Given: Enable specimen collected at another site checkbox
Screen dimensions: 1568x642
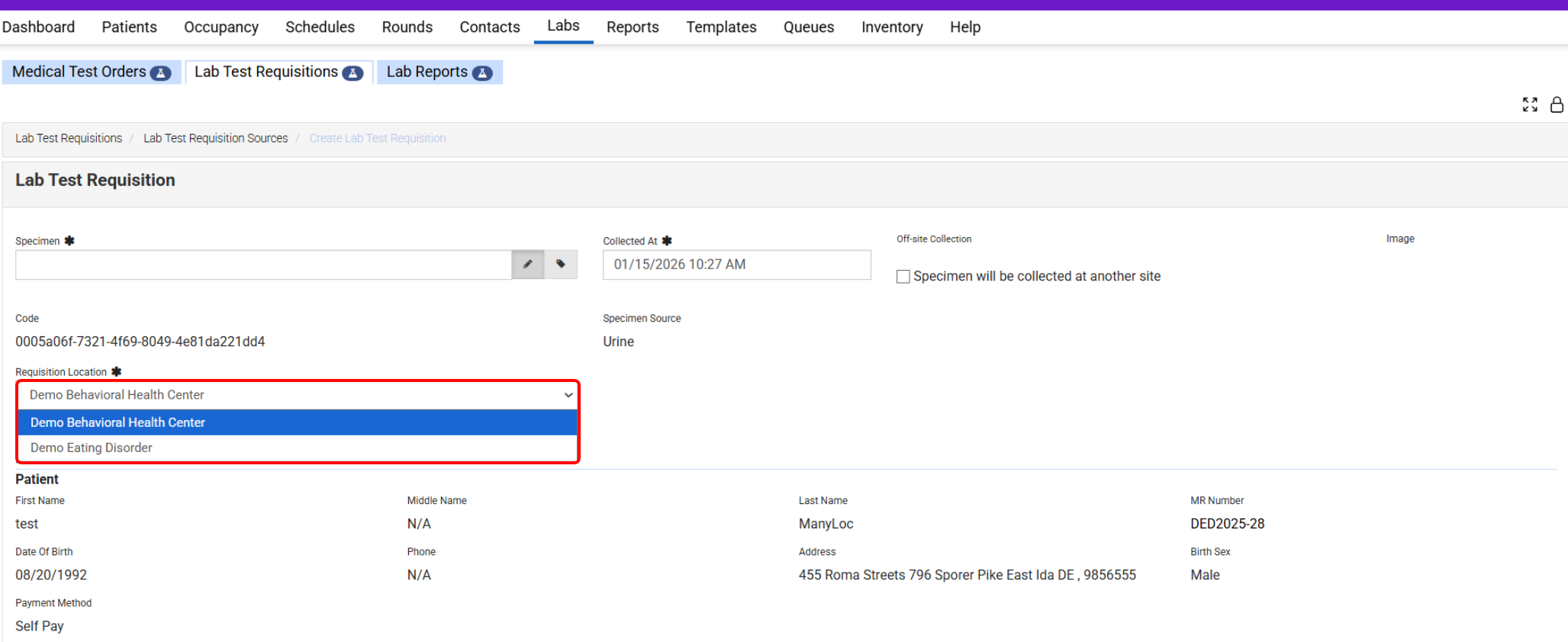Looking at the screenshot, I should click(903, 277).
